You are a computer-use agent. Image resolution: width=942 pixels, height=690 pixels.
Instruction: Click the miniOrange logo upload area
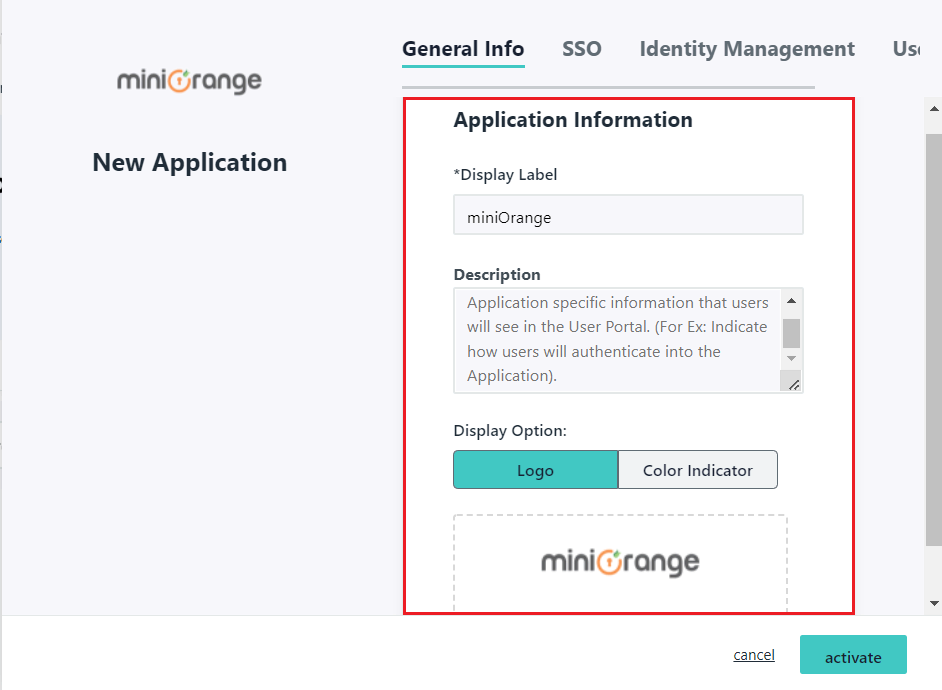[620, 563]
